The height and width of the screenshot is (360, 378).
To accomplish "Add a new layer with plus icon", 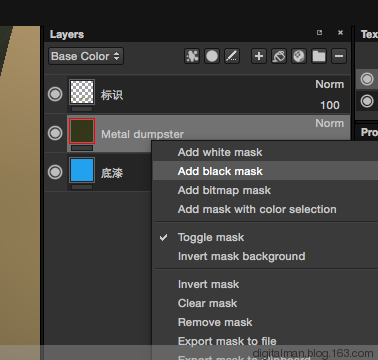I will [x=259, y=56].
